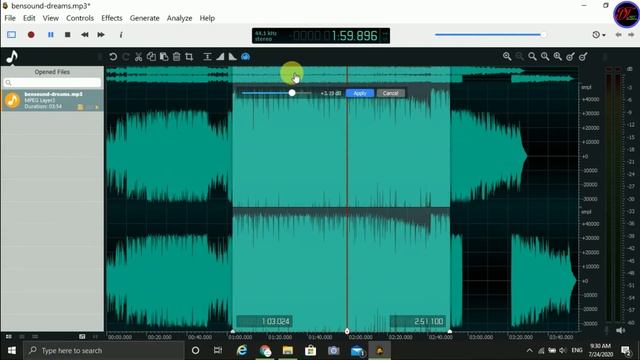Click the first zoom magnifier icon
Image resolution: width=640 pixels, height=360 pixels.
[507, 57]
